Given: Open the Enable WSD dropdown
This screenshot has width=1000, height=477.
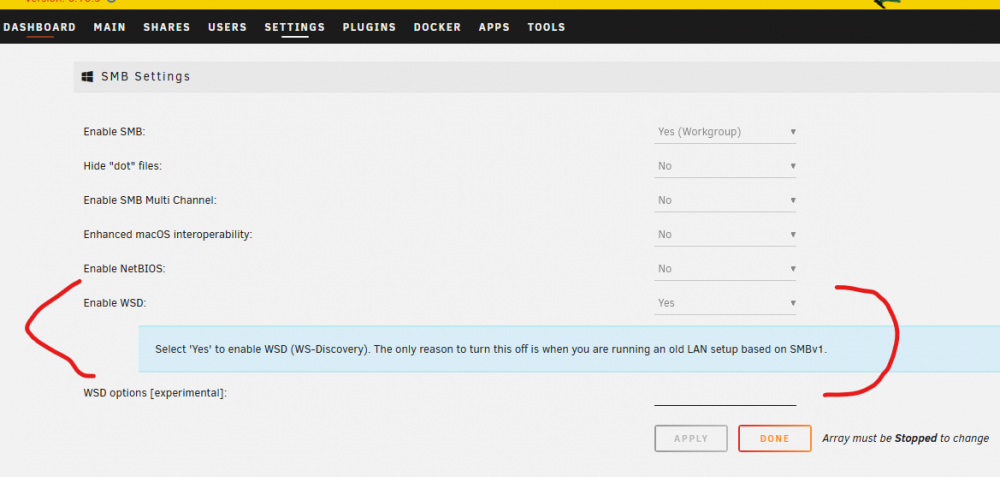Looking at the screenshot, I should (725, 303).
